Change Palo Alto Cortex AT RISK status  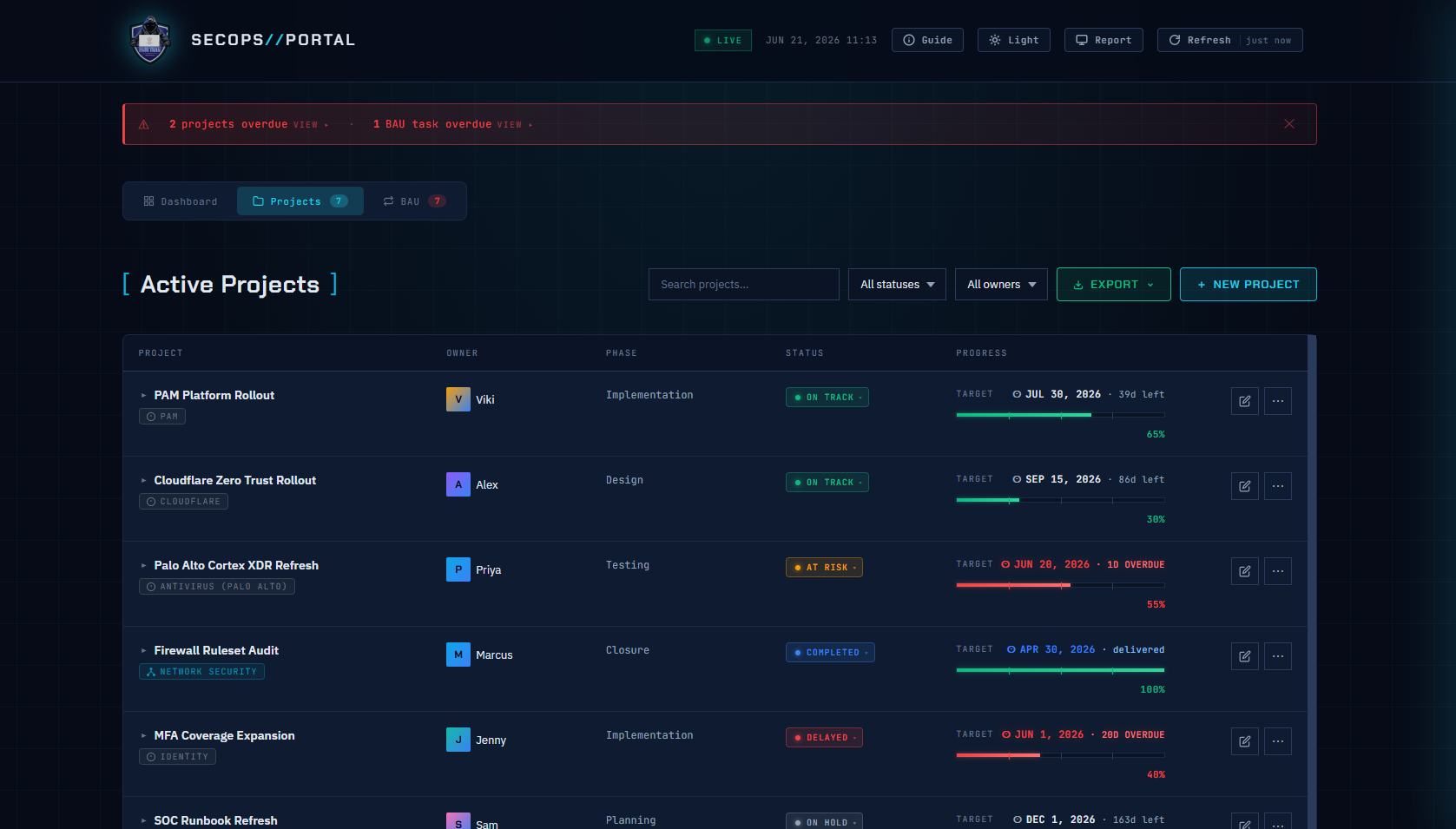(824, 568)
